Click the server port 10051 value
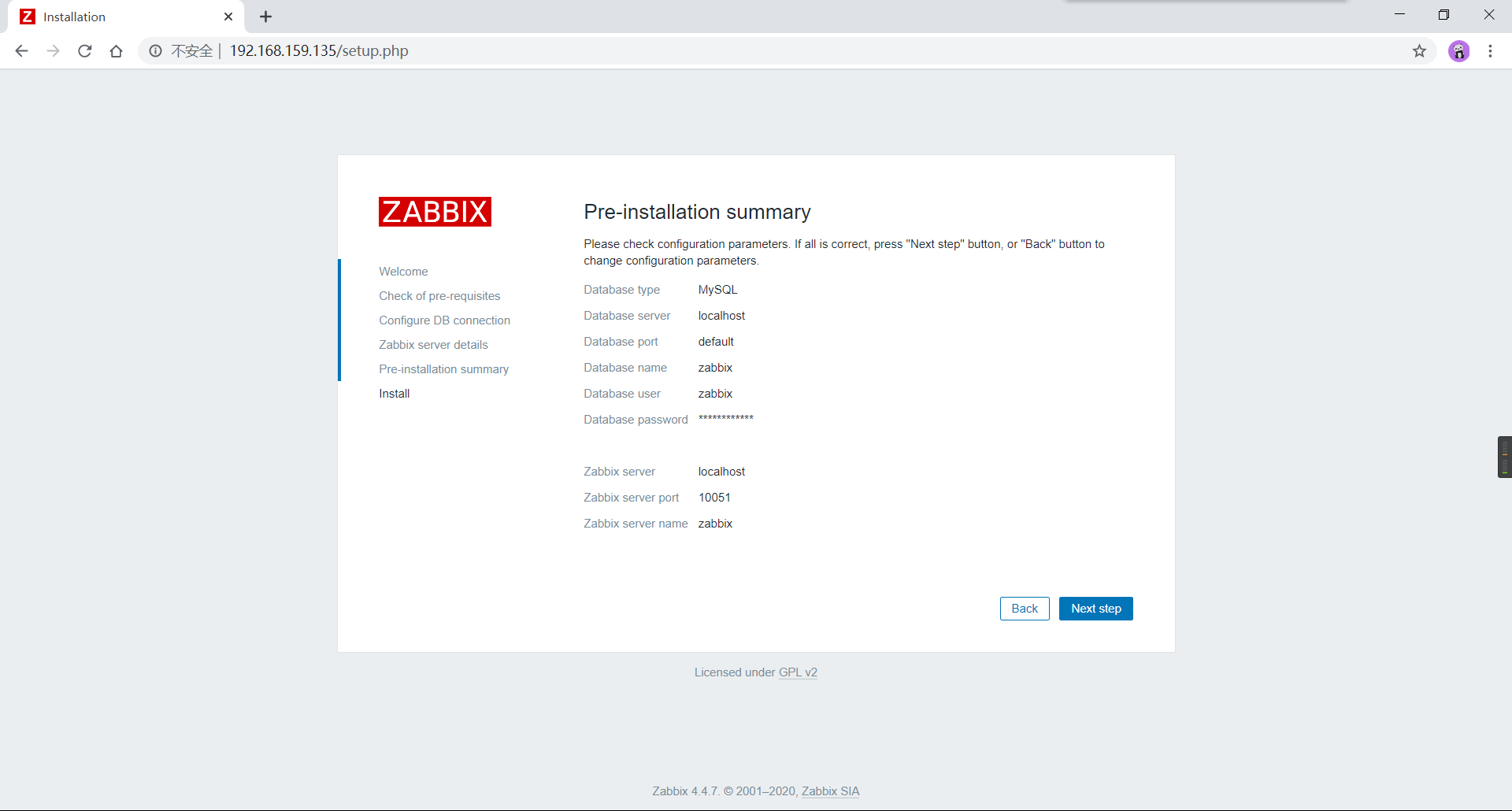 tap(714, 498)
